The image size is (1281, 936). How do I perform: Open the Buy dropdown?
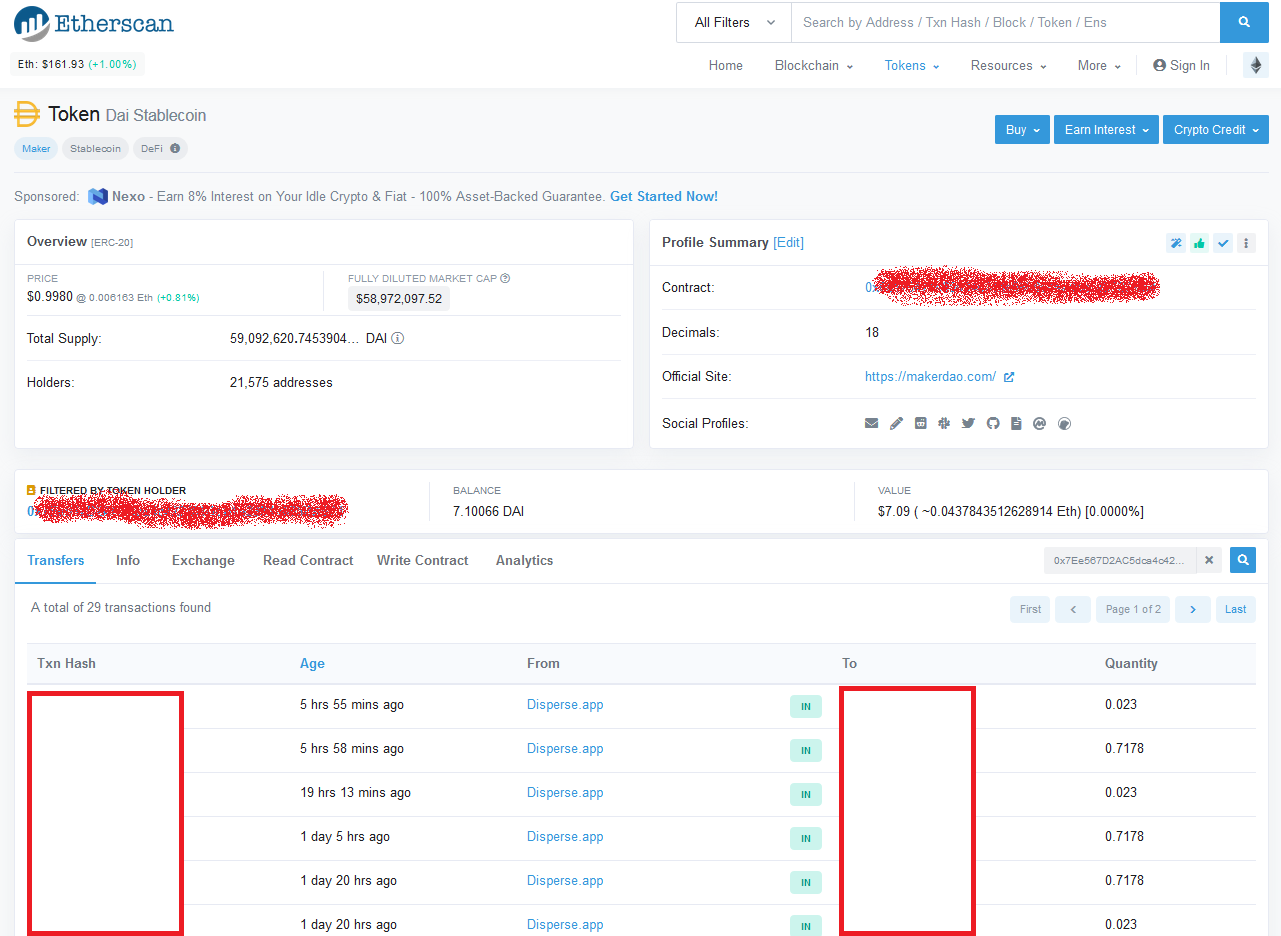click(x=1022, y=130)
